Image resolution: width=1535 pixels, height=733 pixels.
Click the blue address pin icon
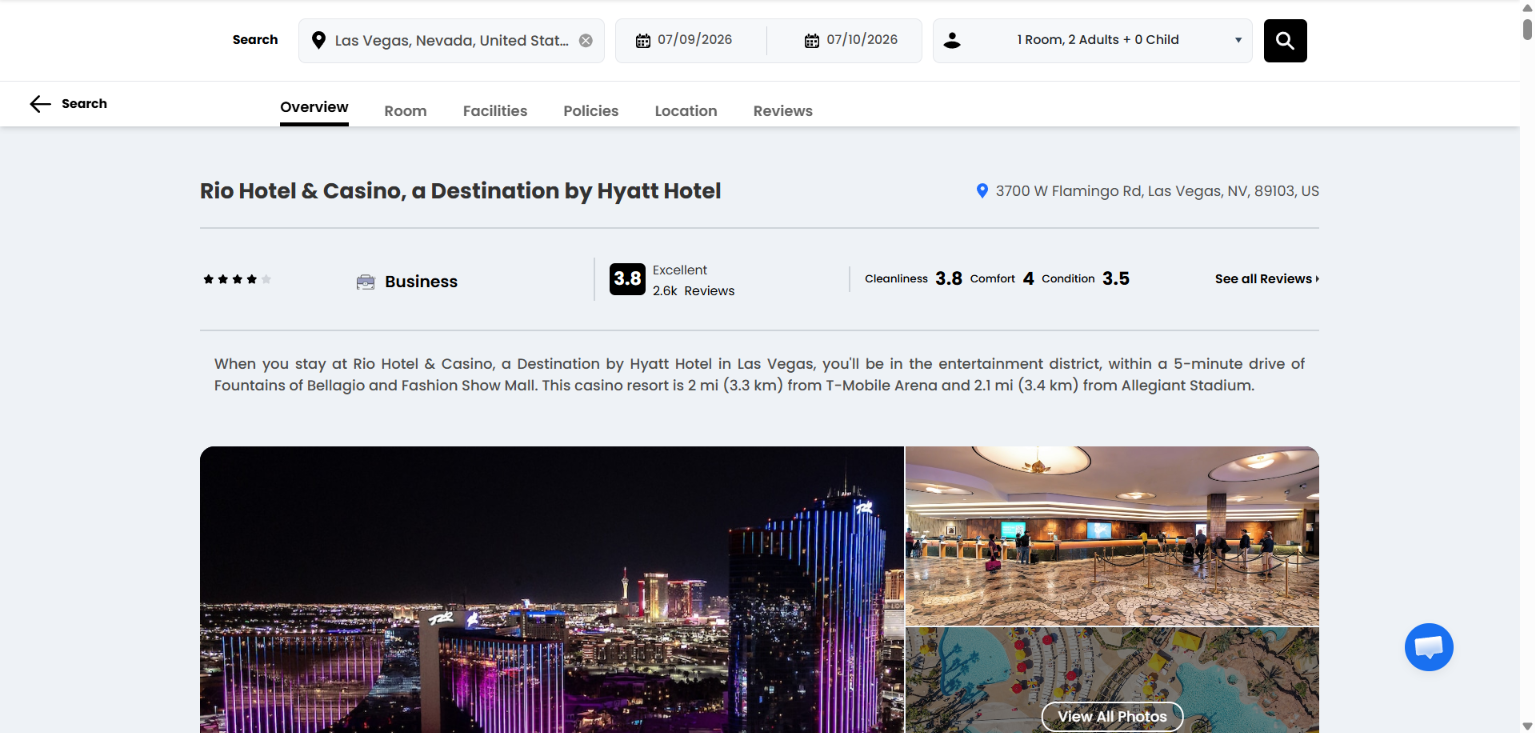tap(982, 190)
